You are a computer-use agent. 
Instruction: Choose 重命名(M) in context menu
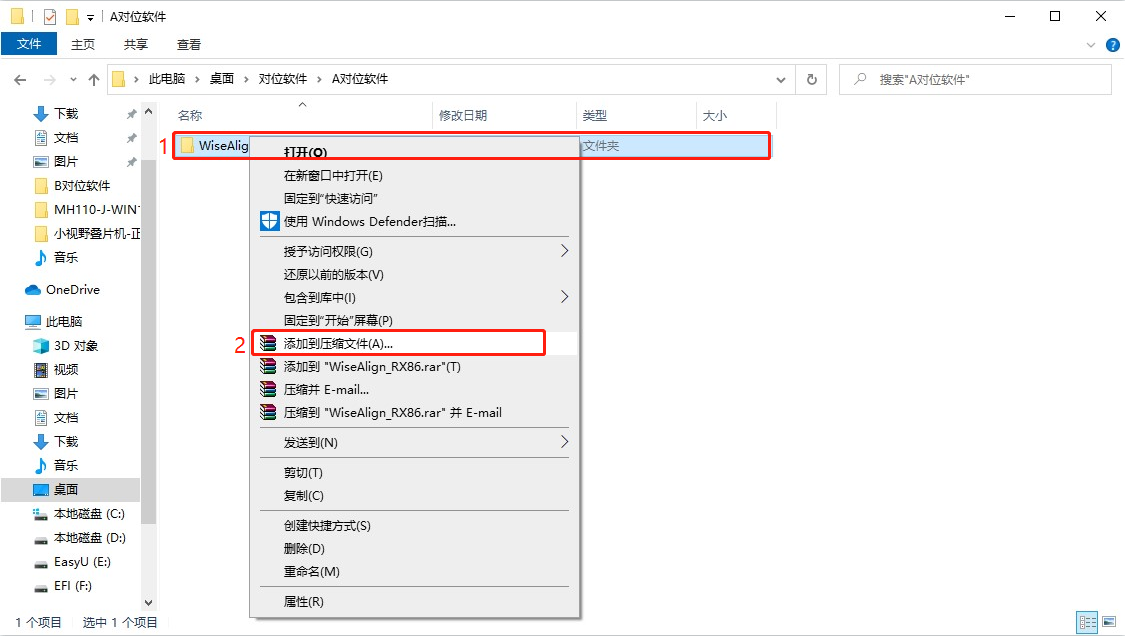[311, 572]
